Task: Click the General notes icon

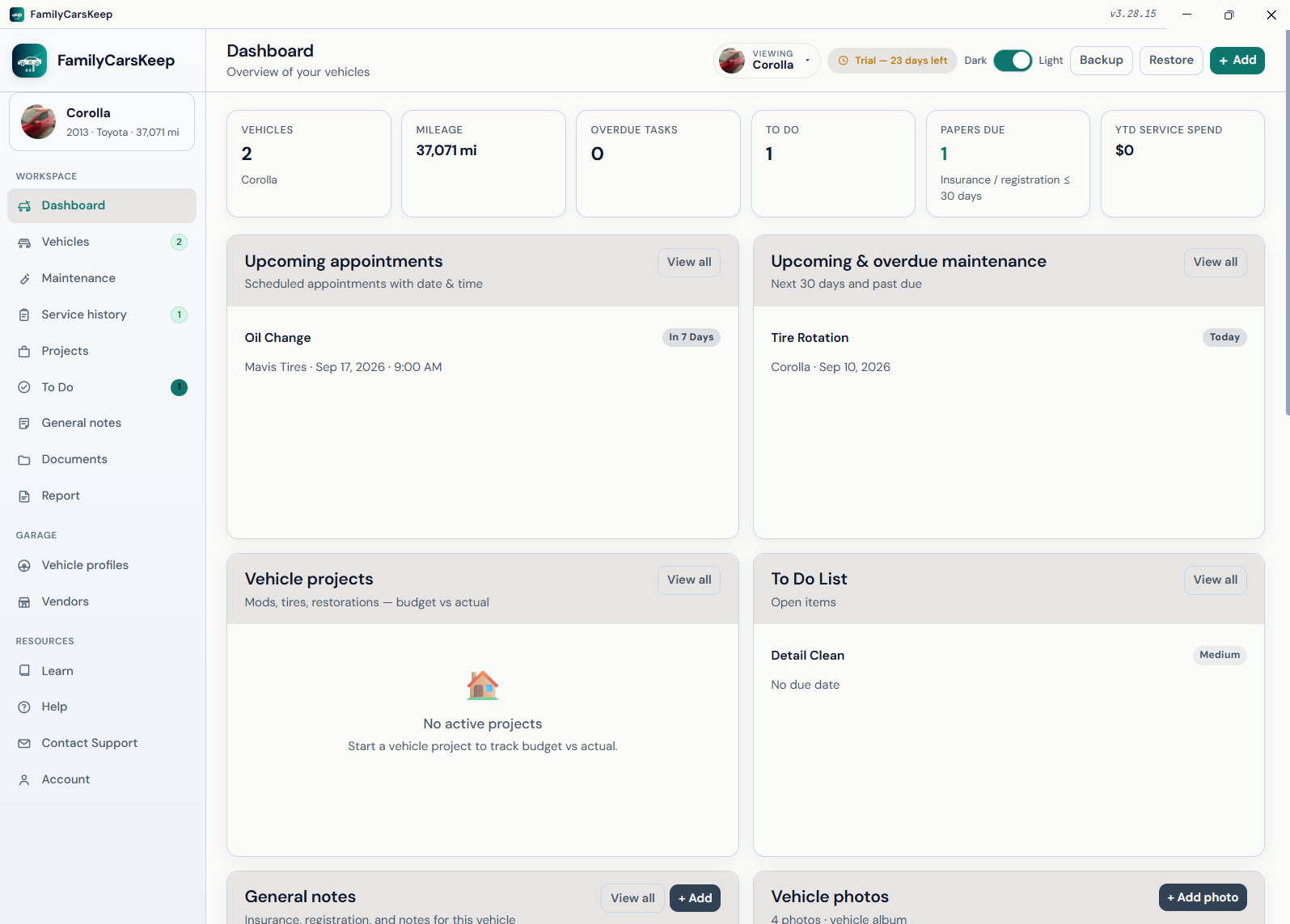Action: click(24, 424)
